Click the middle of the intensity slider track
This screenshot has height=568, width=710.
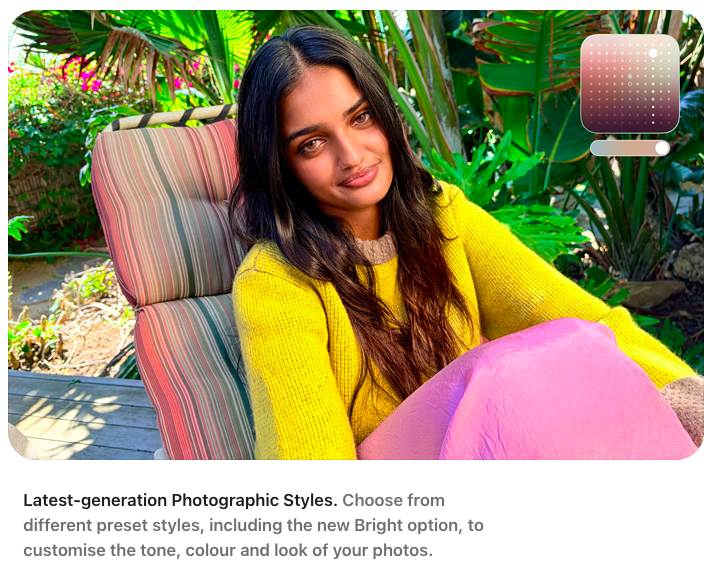(630, 148)
